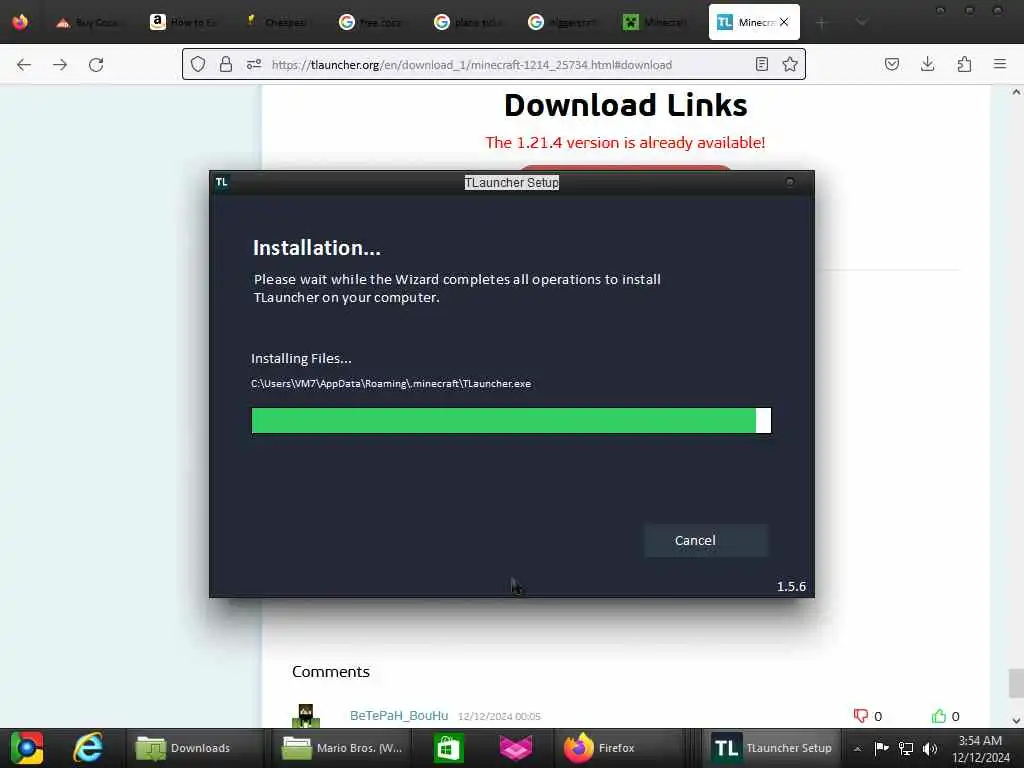Open the site permissions icon in address bar
This screenshot has width=1024, height=768.
254,64
